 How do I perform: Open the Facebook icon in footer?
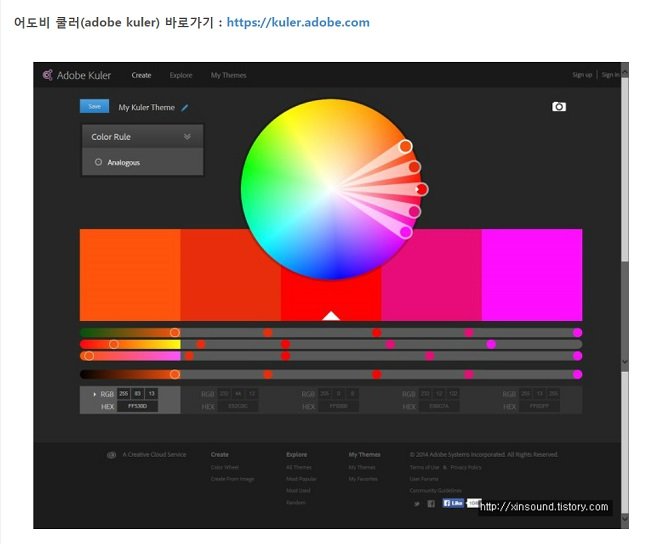431,503
